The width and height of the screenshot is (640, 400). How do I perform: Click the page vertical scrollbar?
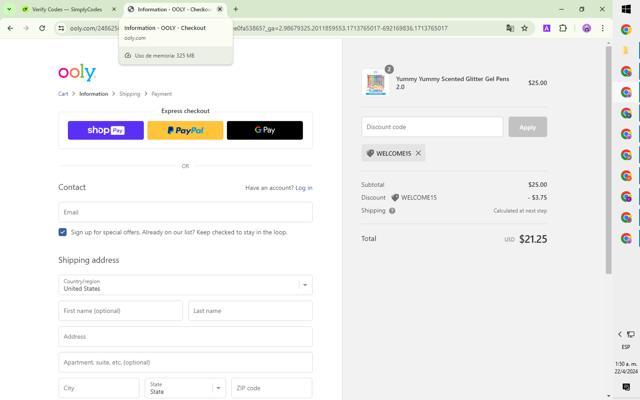tap(608, 160)
